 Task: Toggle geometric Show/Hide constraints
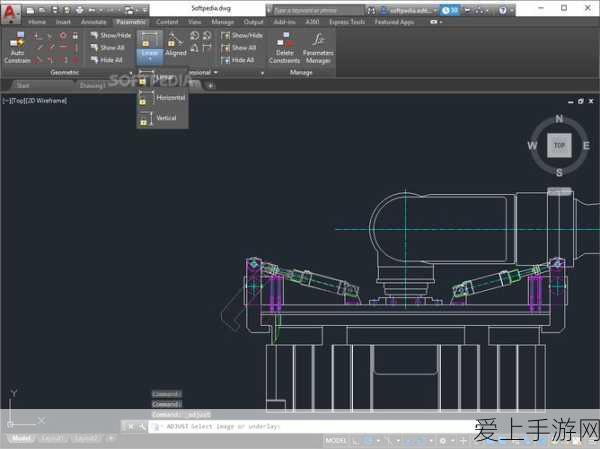[111, 36]
